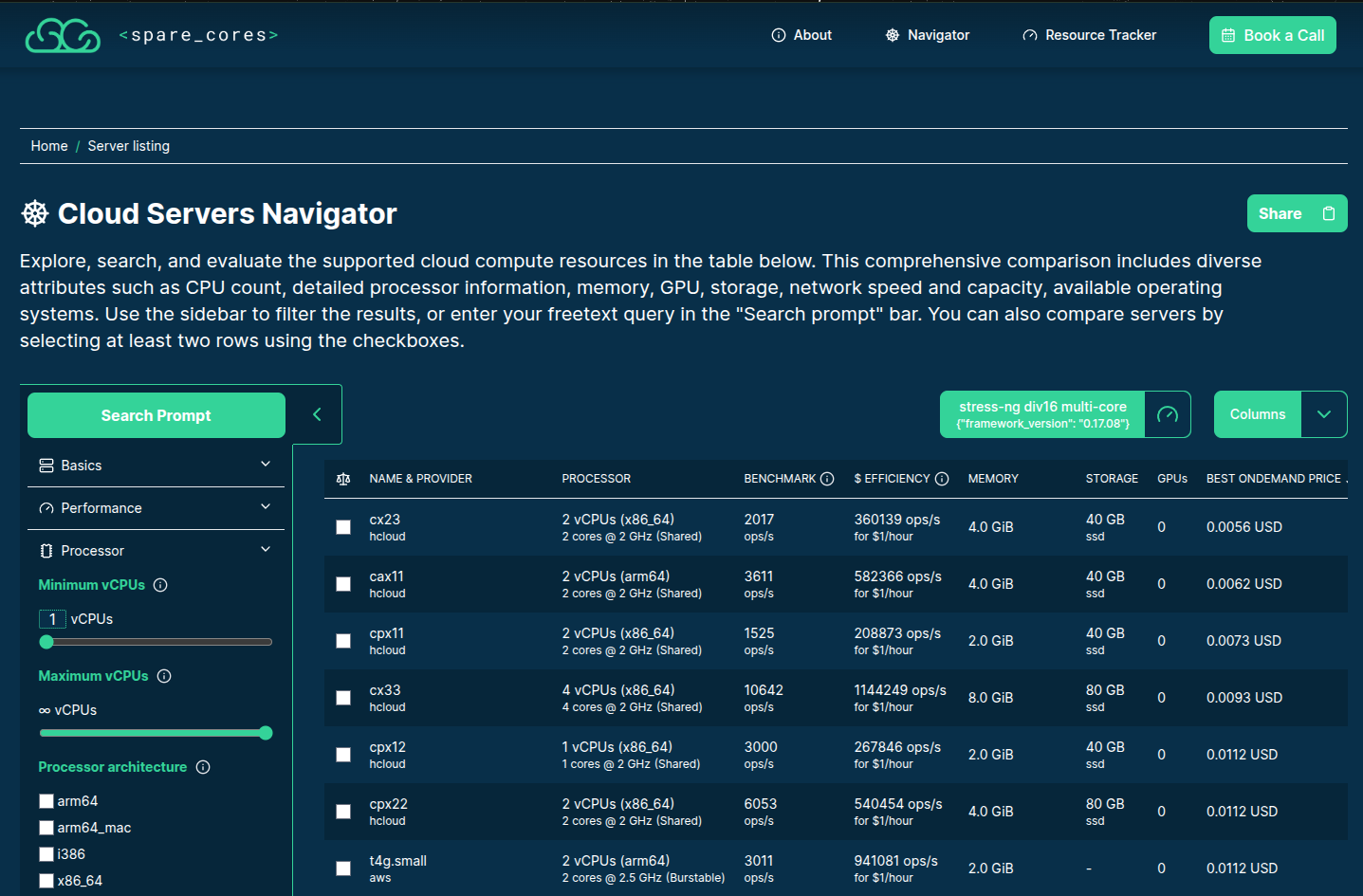1363x896 pixels.
Task: Open the Columns dropdown
Action: 1324,414
